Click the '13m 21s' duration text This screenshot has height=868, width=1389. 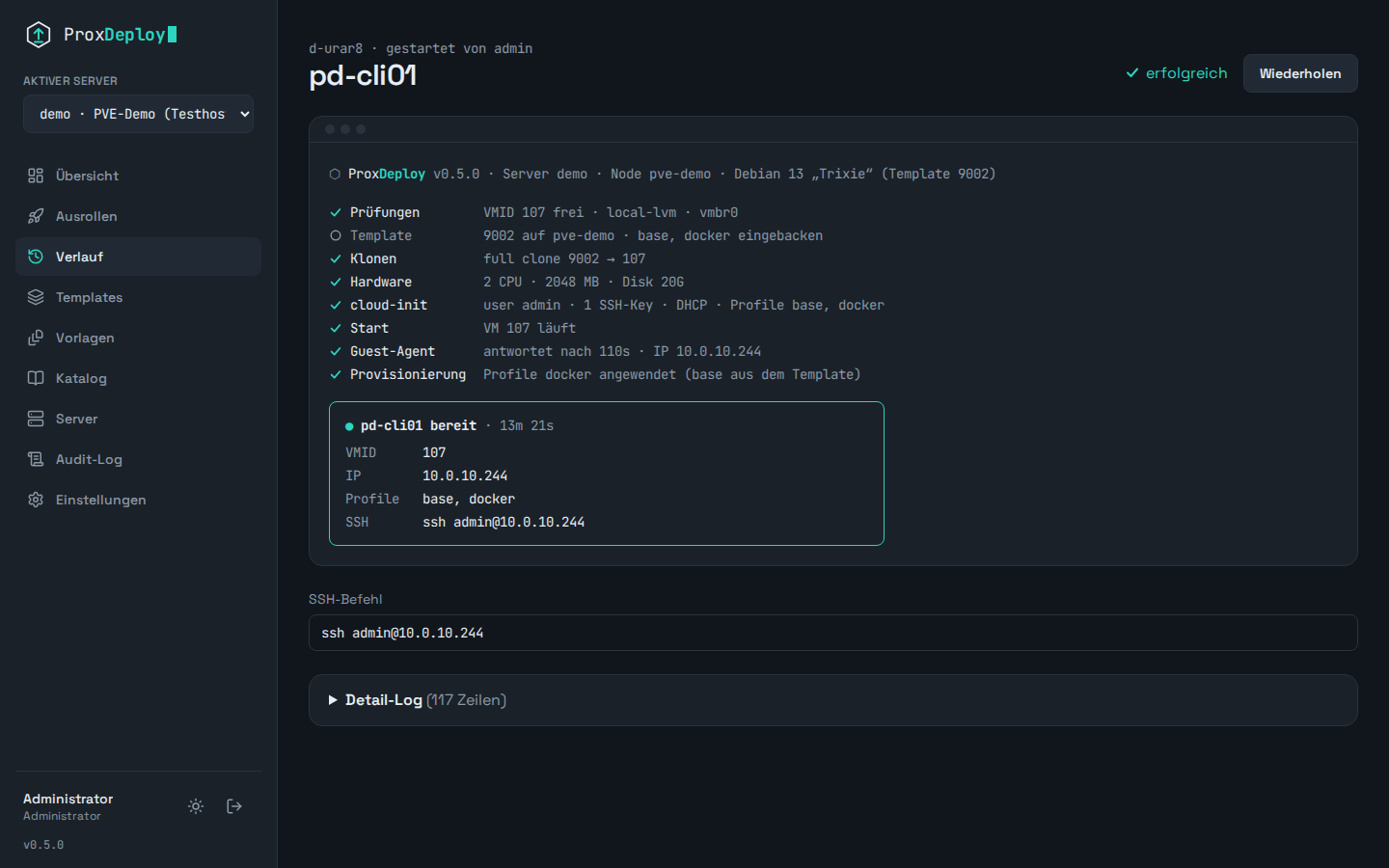click(527, 425)
